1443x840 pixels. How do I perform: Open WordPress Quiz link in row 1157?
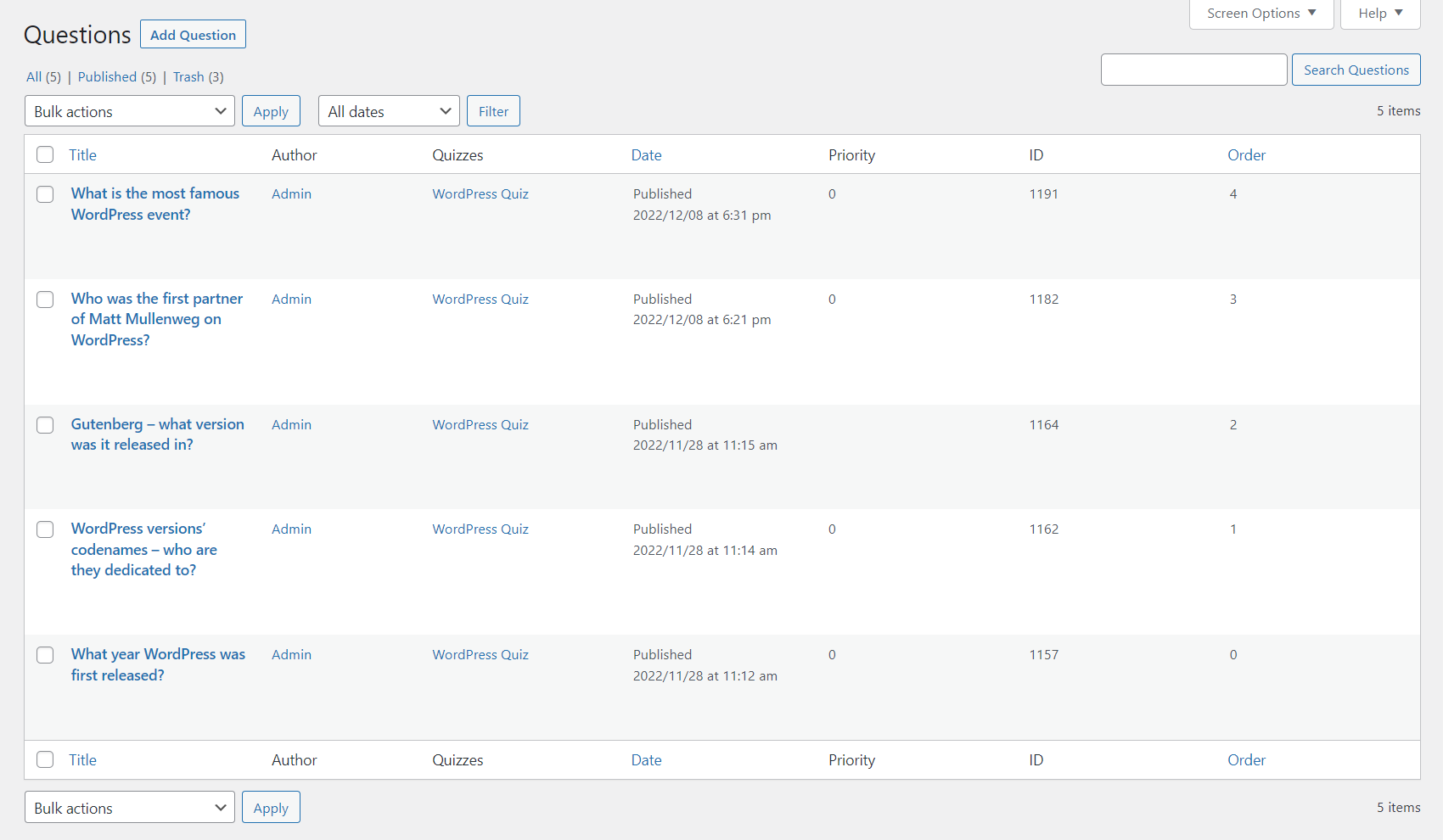pos(480,655)
